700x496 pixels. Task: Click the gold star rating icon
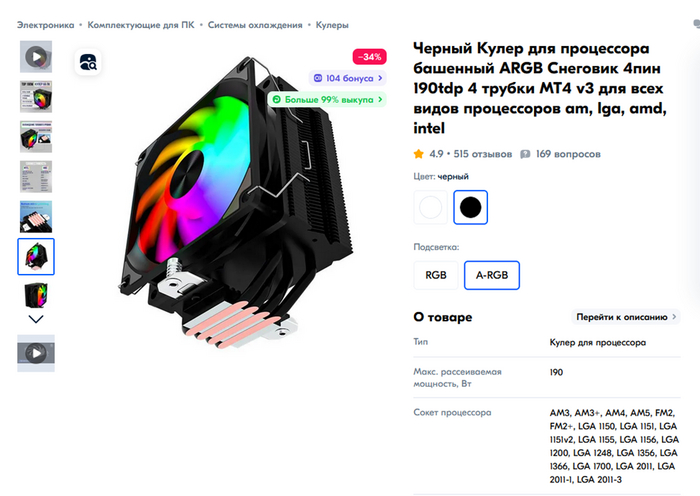pos(418,154)
